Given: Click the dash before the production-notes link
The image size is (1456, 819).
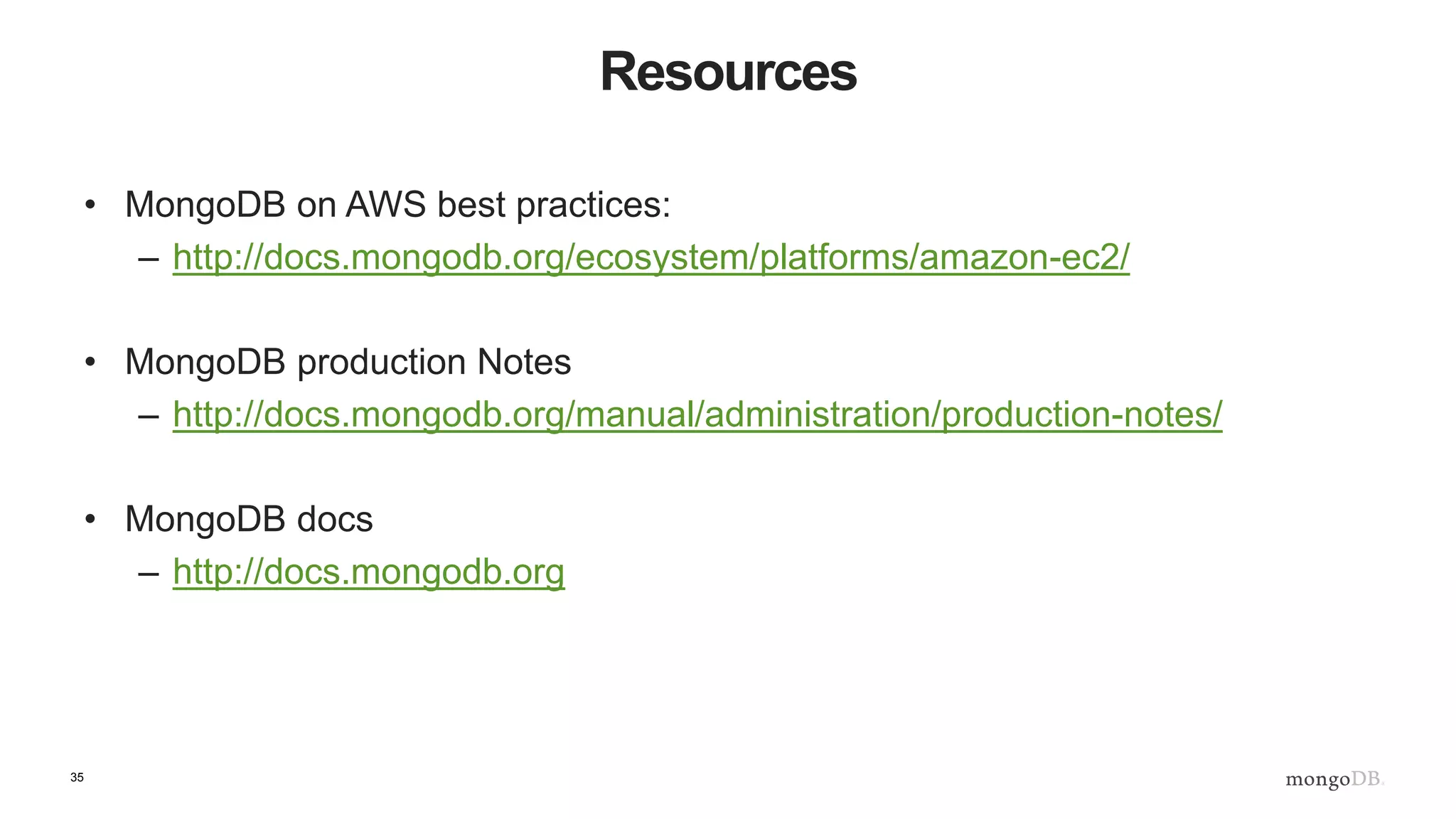Looking at the screenshot, I should click(x=149, y=415).
